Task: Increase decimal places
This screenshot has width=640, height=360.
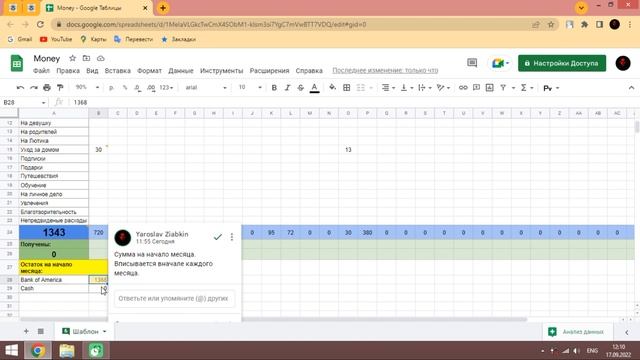Action: [x=151, y=88]
